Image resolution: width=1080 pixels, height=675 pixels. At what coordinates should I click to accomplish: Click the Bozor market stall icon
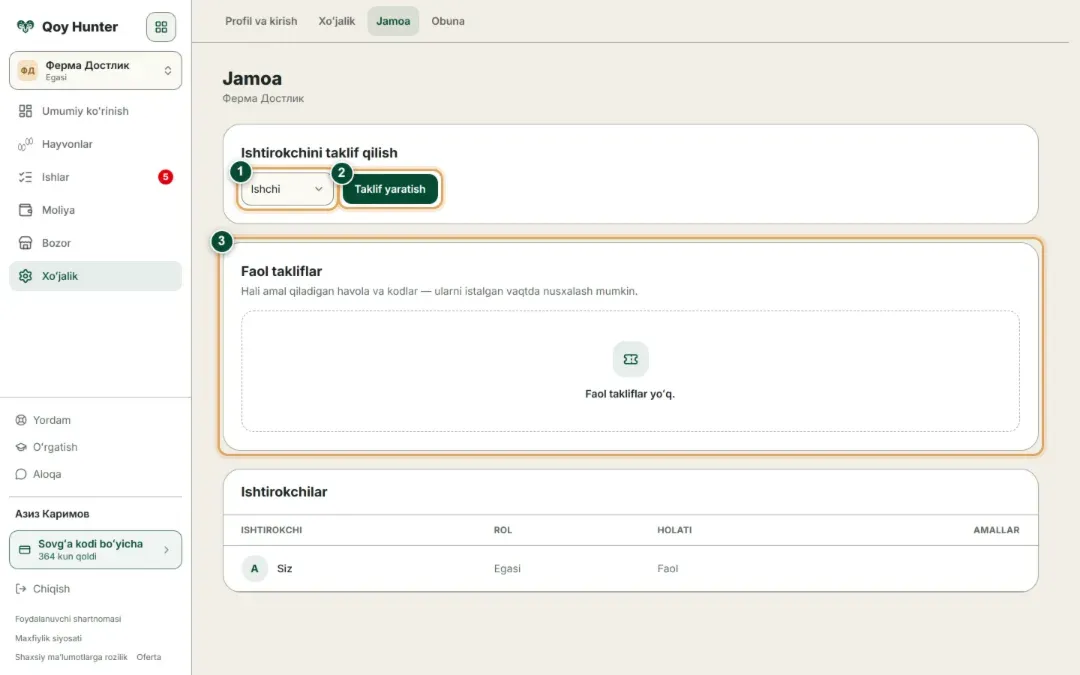pos(25,243)
